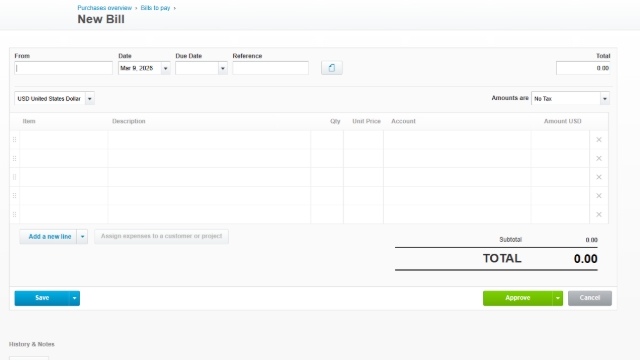The width and height of the screenshot is (640, 360).
Task: Open the Date picker dropdown arrow
Action: [165, 68]
